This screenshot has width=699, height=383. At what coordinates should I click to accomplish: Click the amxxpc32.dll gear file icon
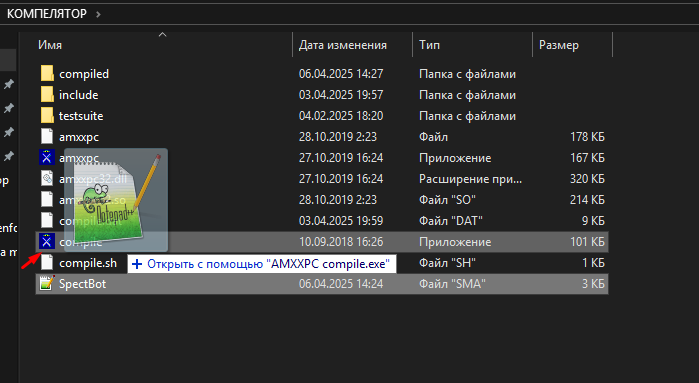(x=47, y=178)
